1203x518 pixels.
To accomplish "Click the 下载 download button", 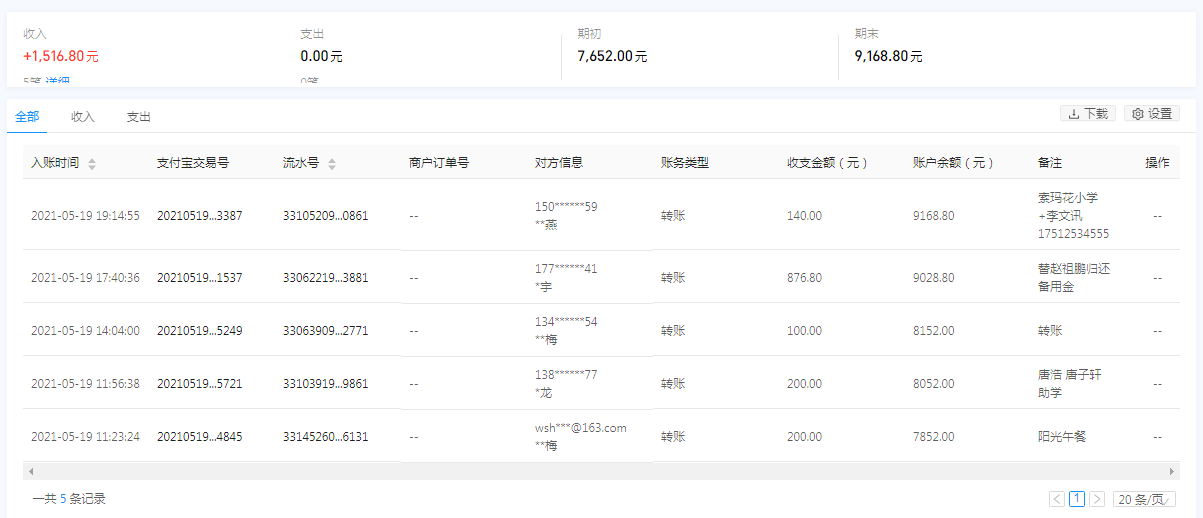I will coord(1087,114).
